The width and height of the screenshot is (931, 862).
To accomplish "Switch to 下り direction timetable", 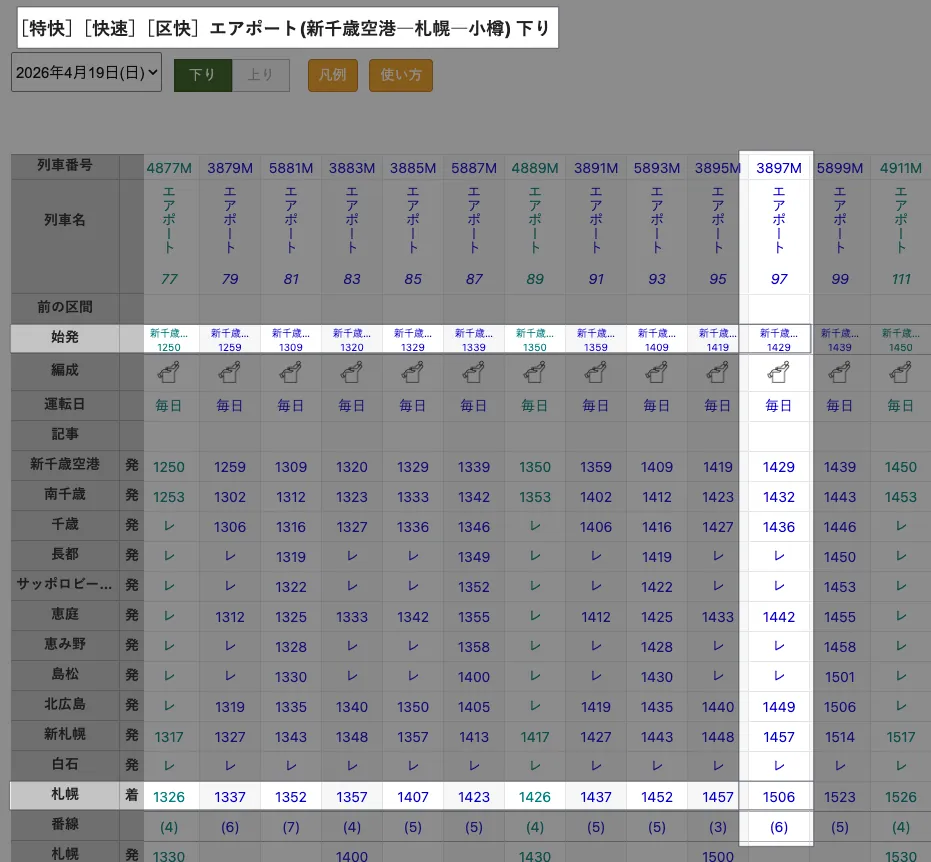I will (202, 76).
